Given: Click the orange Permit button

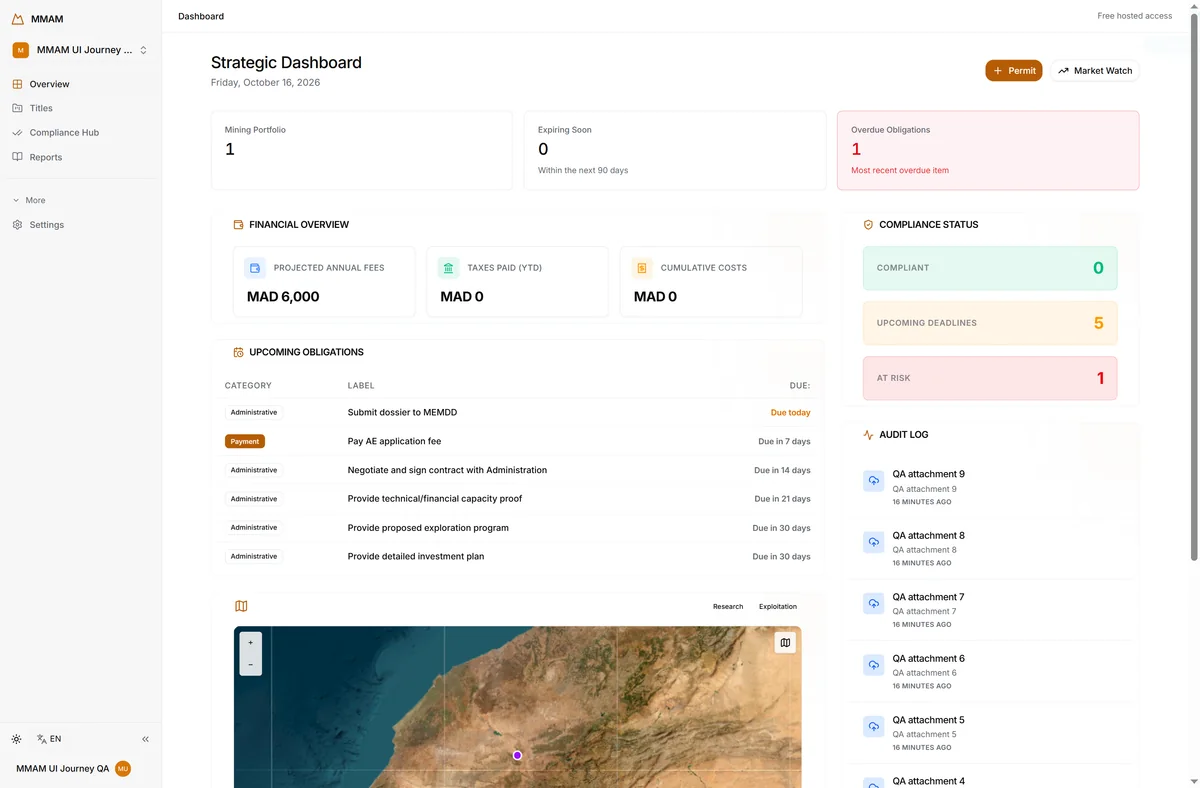Looking at the screenshot, I should tap(1014, 71).
